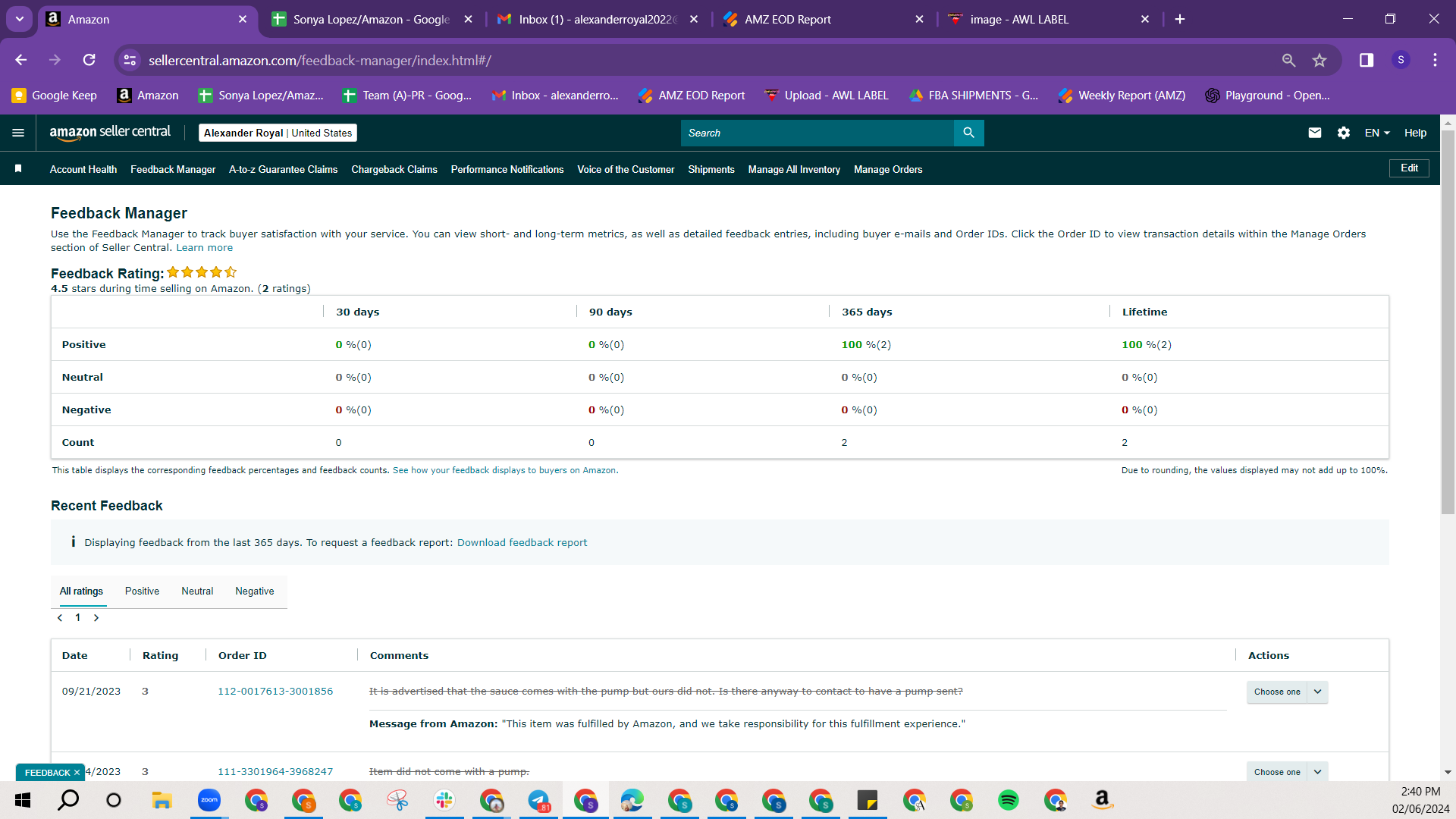
Task: Go to next feedback page arrow
Action: click(x=96, y=618)
